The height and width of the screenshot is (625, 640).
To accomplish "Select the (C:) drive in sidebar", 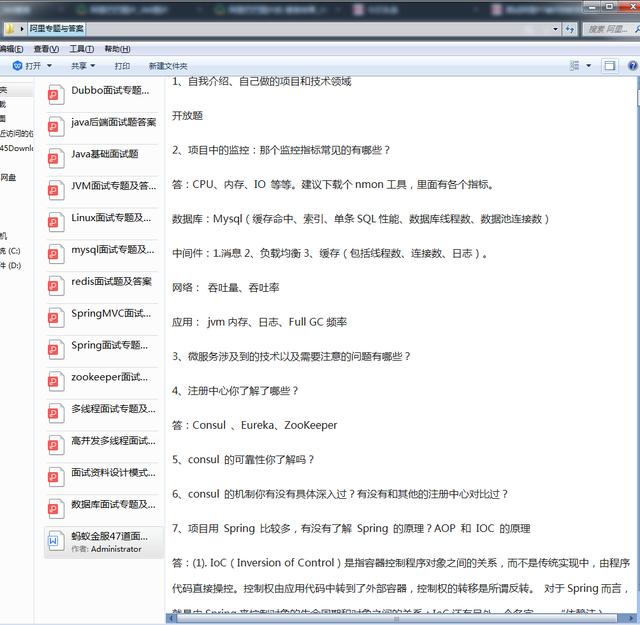I will 11,251.
